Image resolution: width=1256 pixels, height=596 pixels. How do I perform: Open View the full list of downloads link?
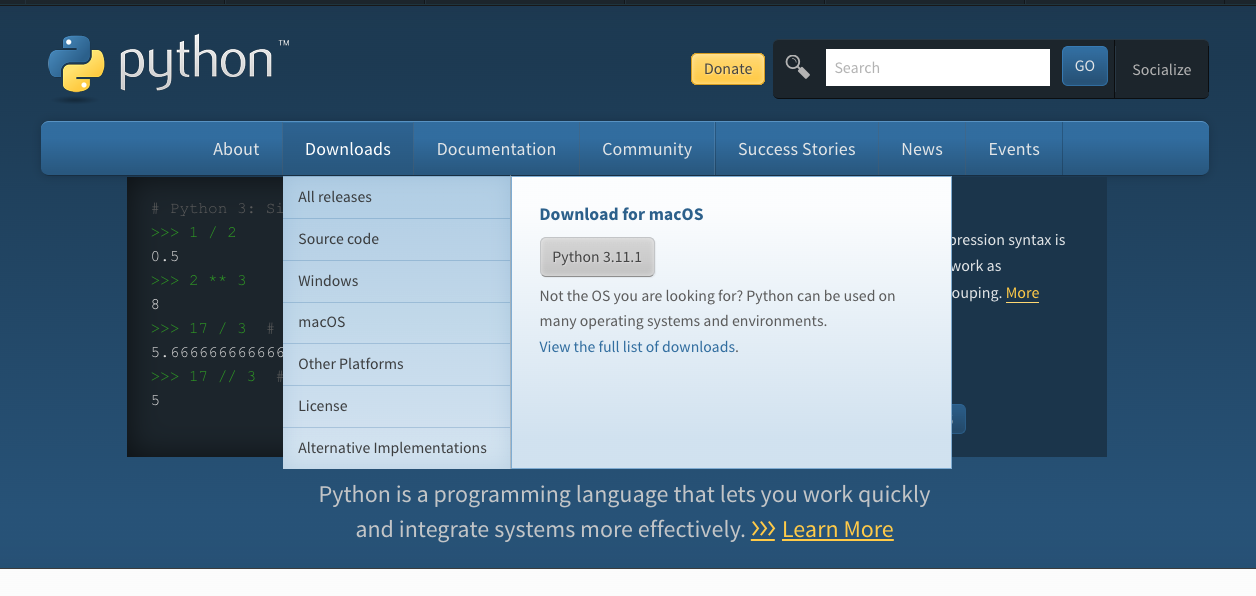pyautogui.click(x=637, y=347)
